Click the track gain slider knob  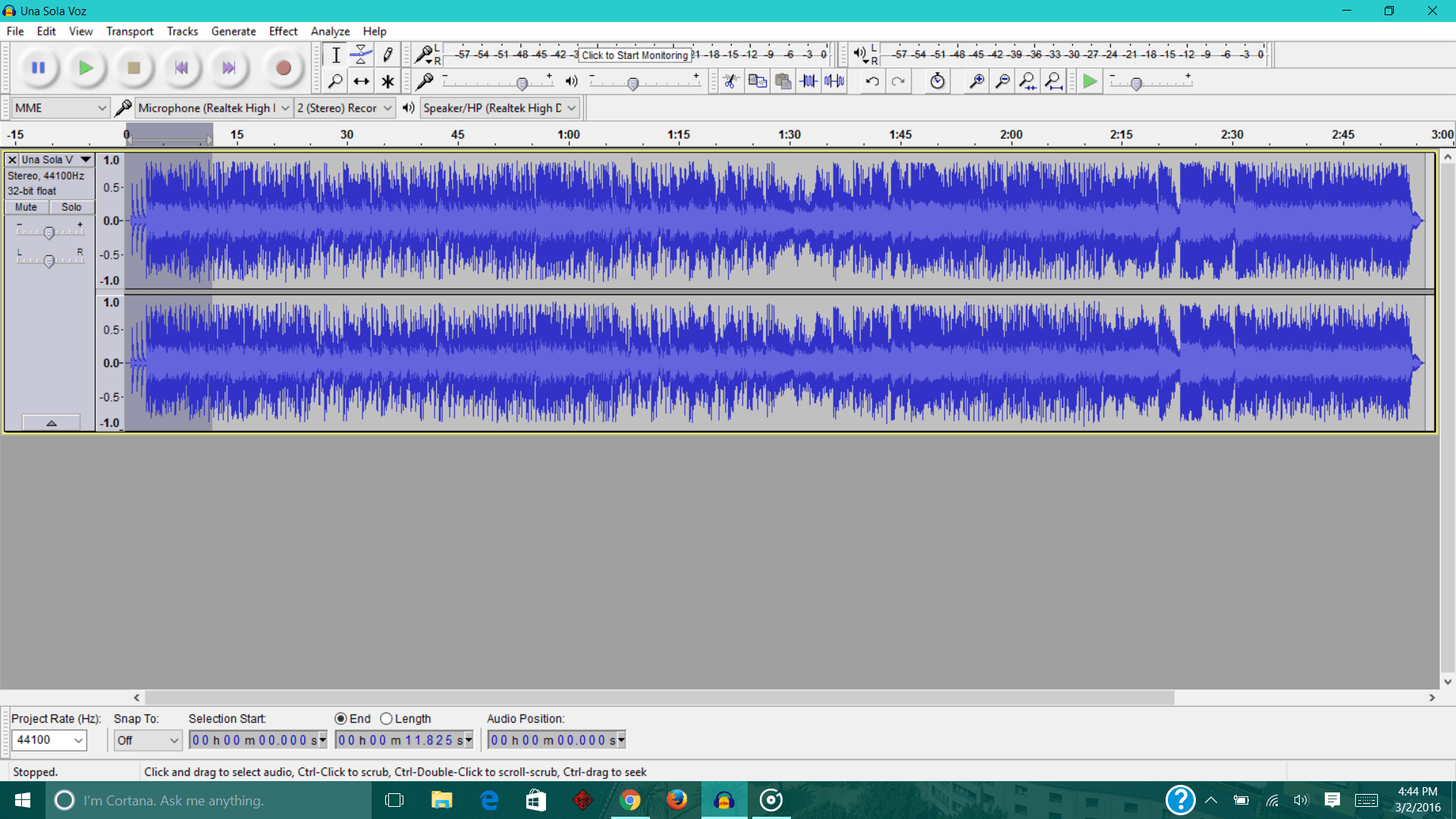[x=49, y=233]
